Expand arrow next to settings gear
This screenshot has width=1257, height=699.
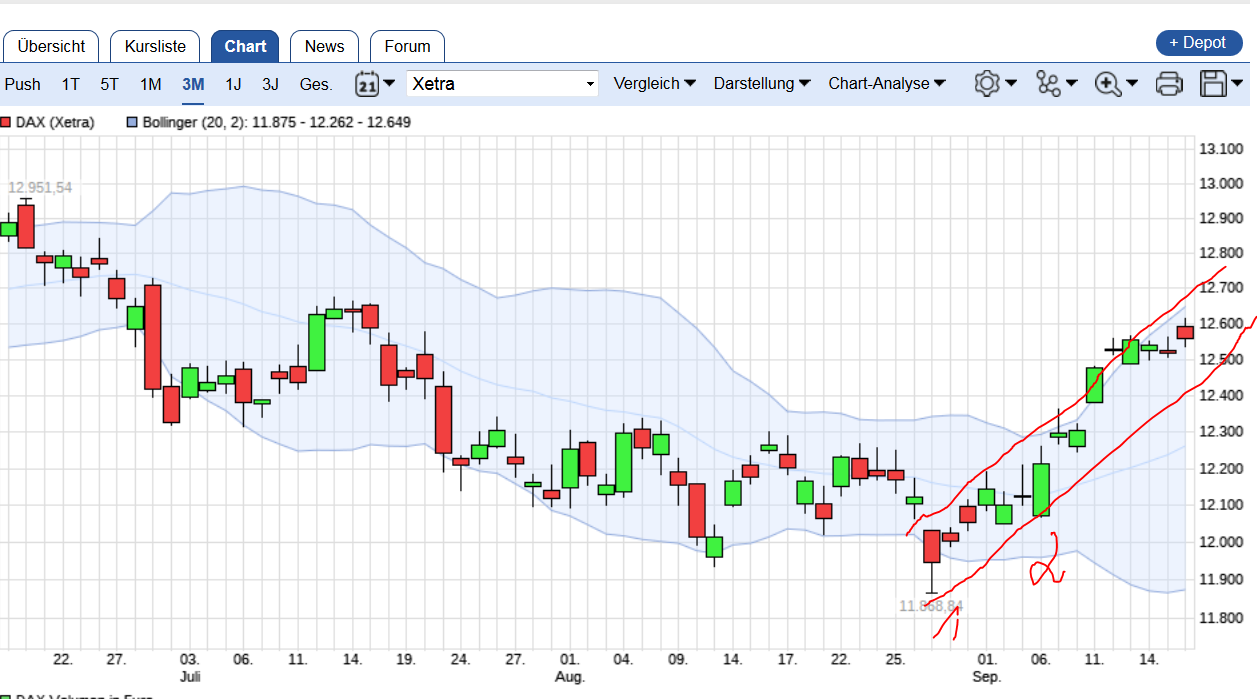(1011, 84)
